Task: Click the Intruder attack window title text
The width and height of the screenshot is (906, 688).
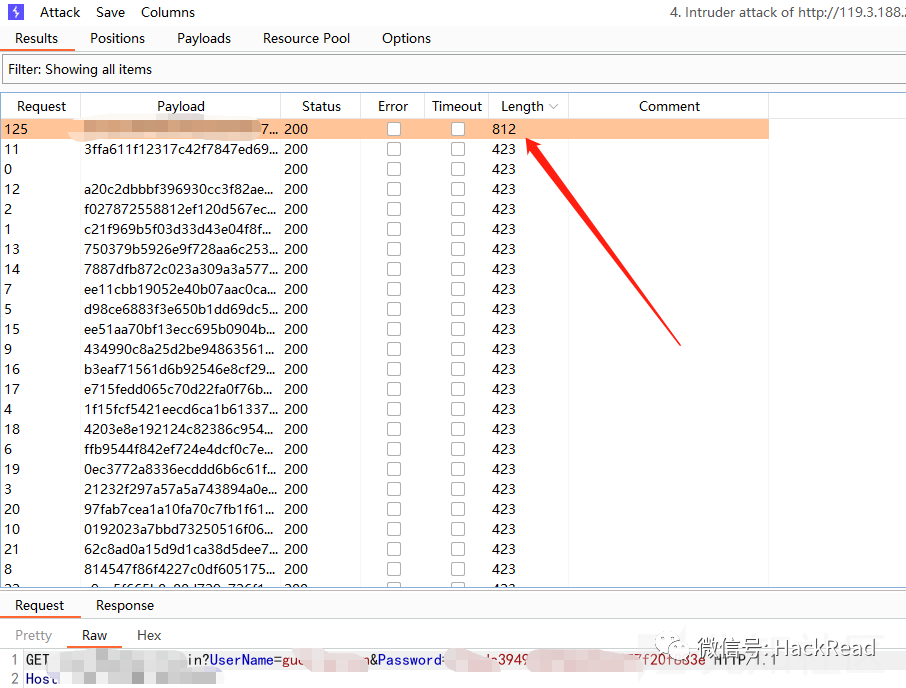Action: pos(788,12)
